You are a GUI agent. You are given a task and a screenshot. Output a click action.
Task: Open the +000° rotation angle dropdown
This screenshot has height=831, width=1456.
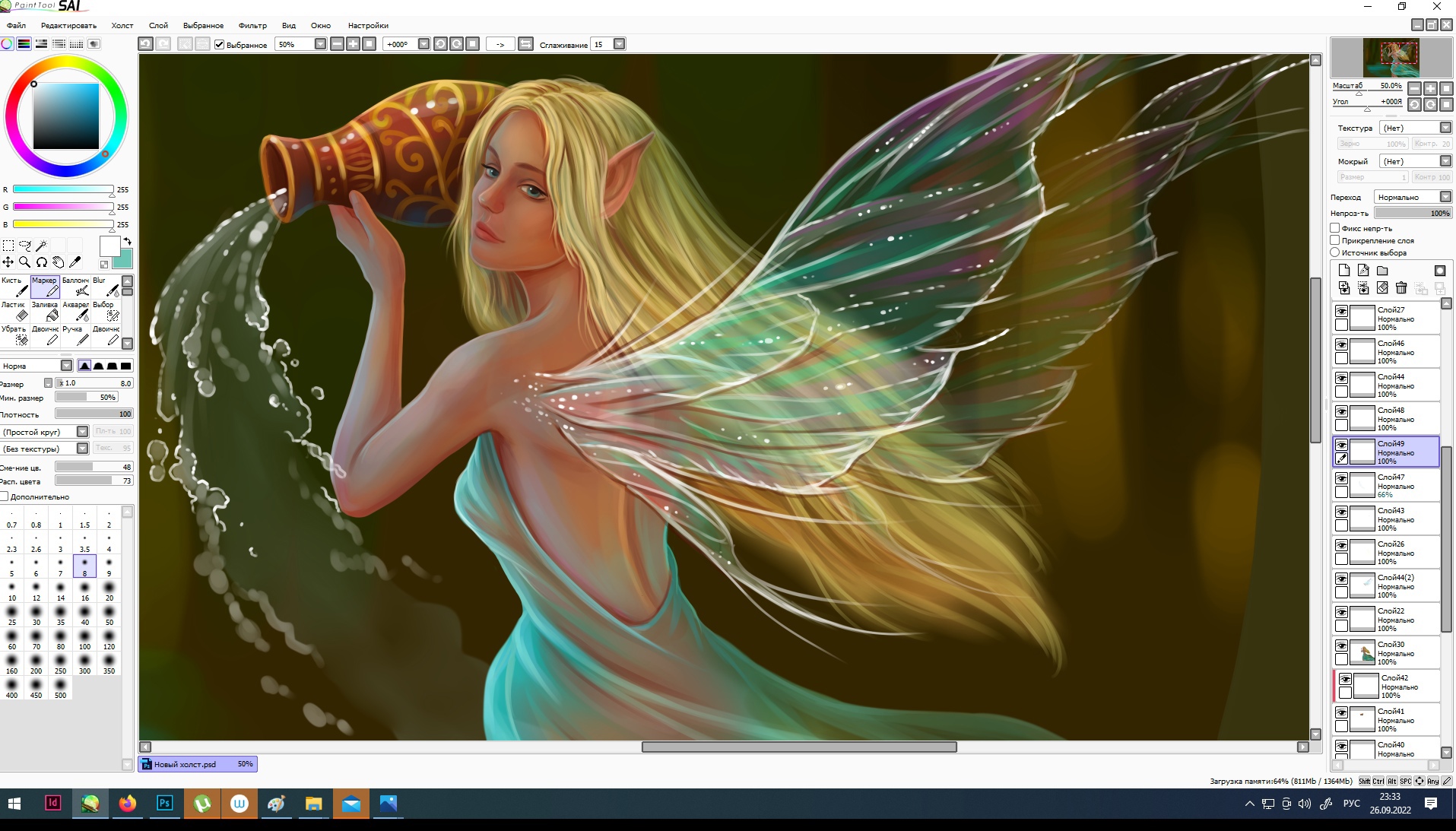point(423,44)
